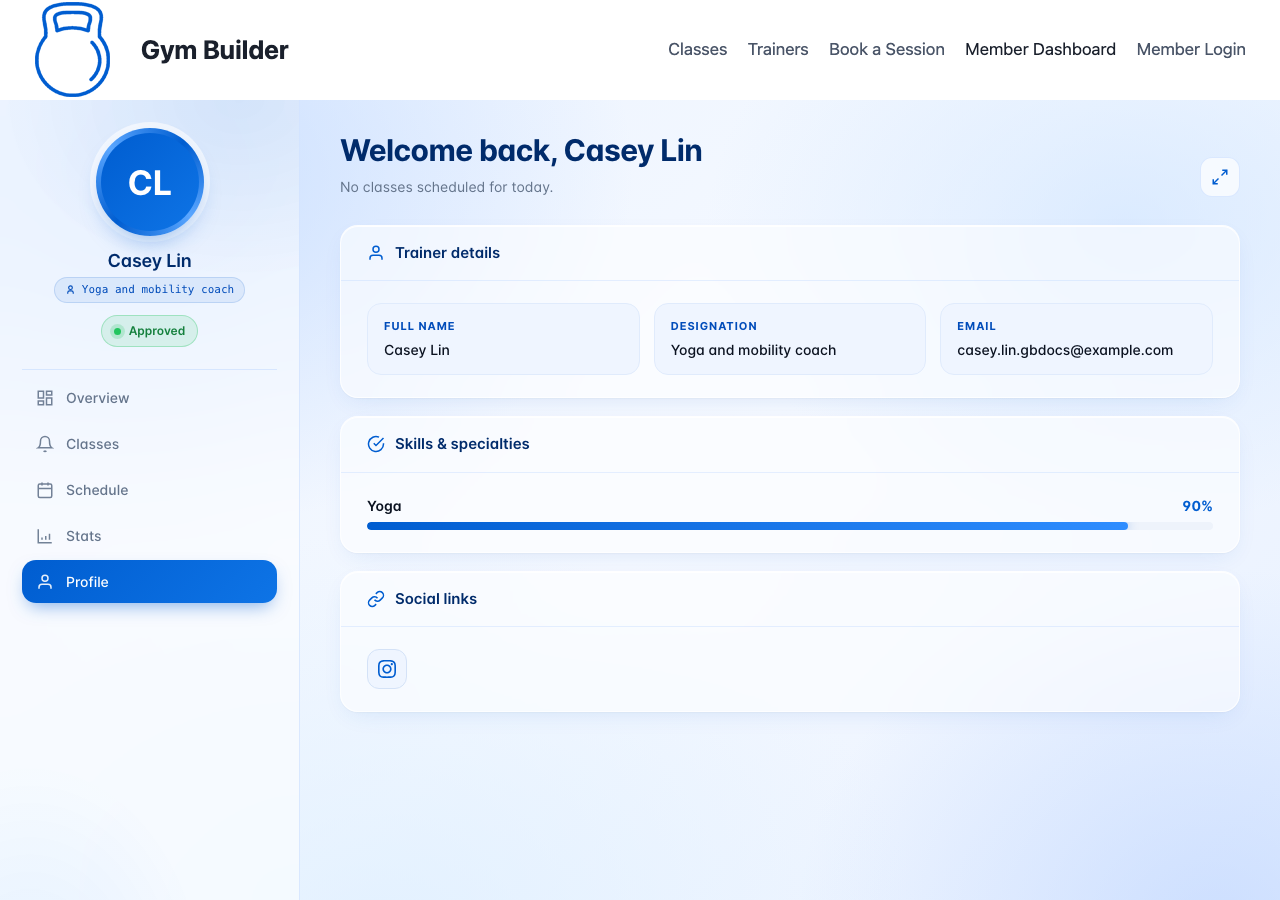Open Book a Session in navigation
The image size is (1280, 900).
(x=887, y=49)
